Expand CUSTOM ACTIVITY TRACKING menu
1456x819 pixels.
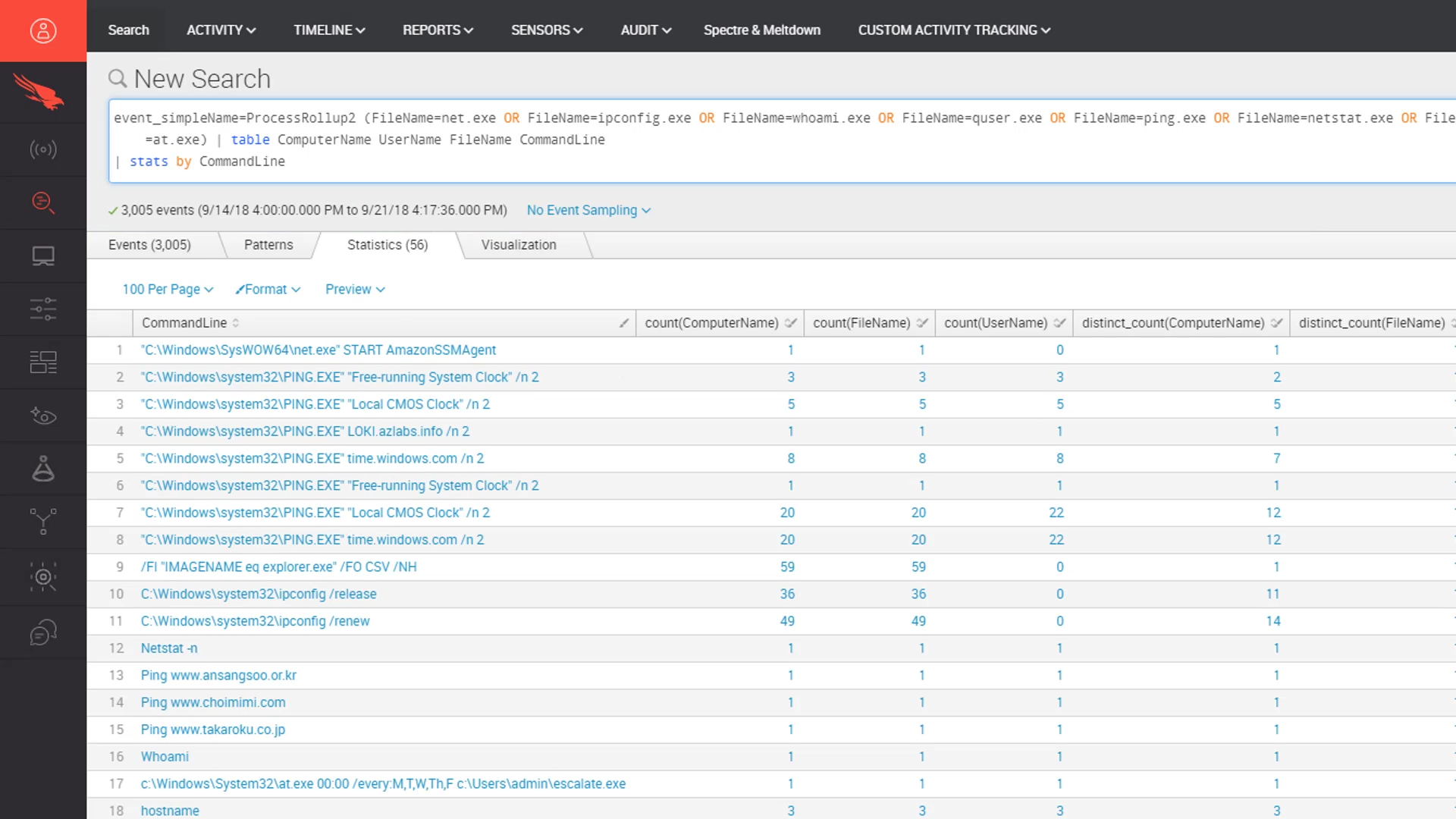954,30
